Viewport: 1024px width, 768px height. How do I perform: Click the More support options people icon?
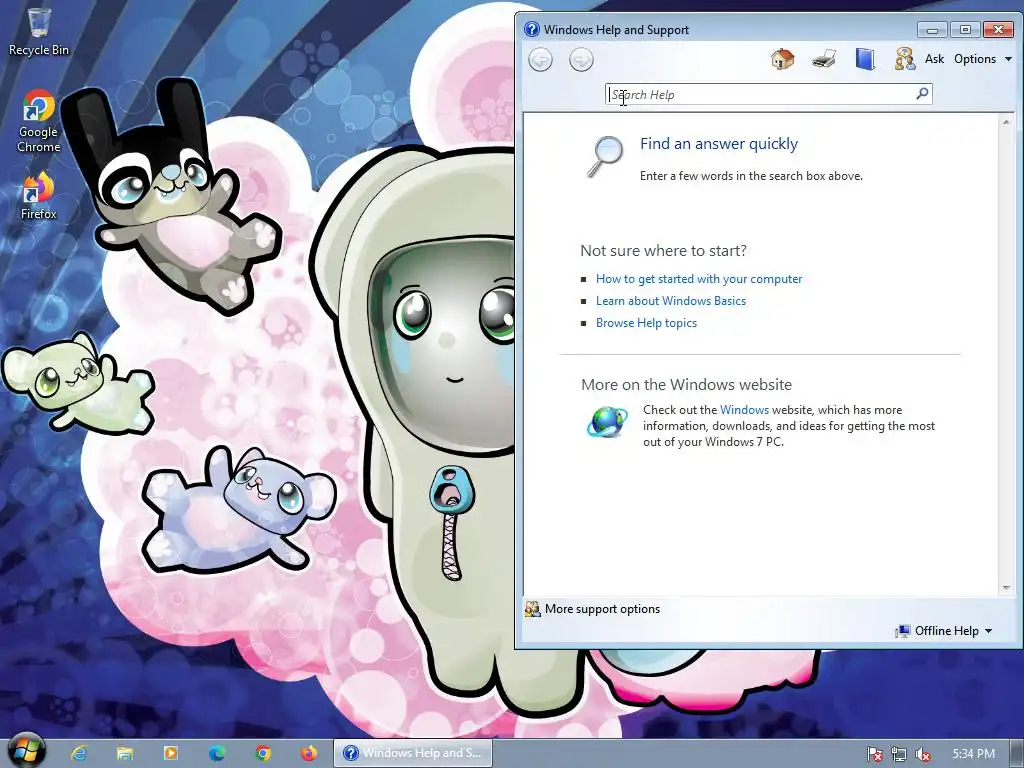[533, 609]
